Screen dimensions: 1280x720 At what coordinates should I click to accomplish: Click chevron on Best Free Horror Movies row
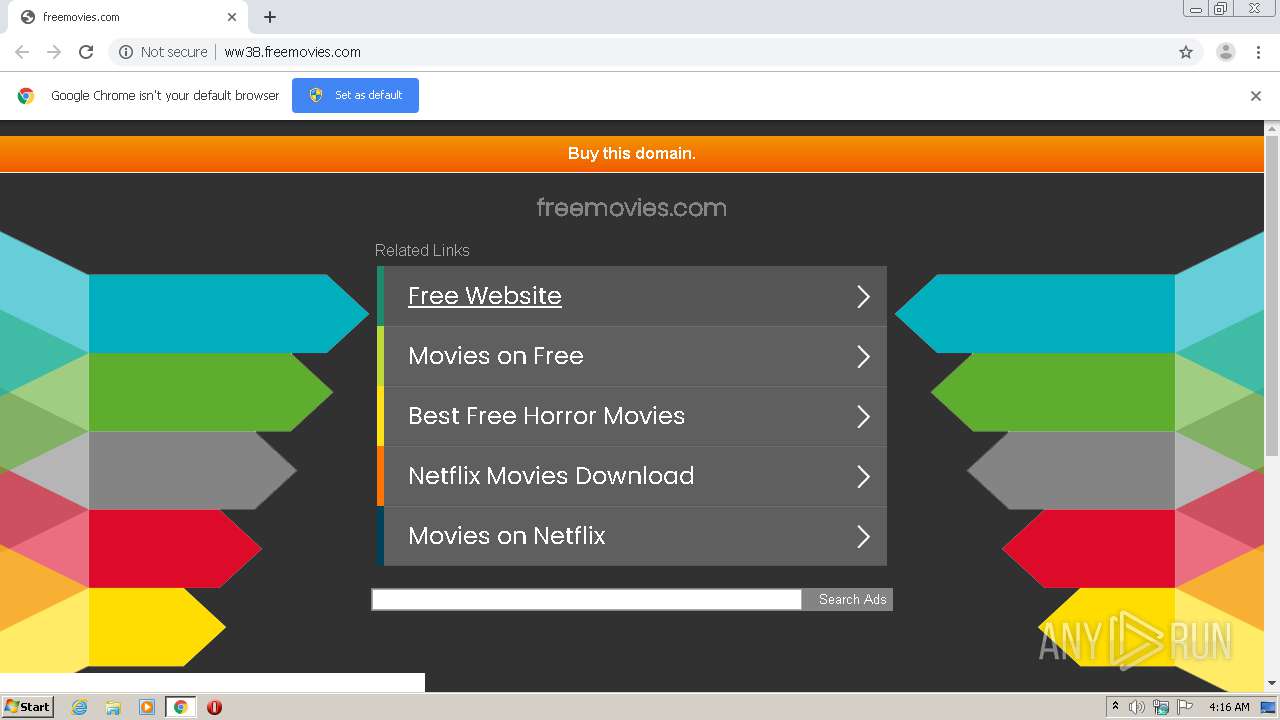pos(863,416)
